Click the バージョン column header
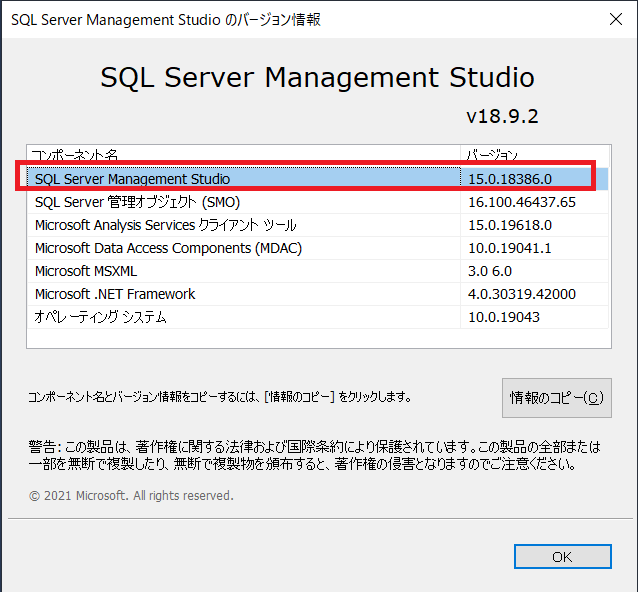This screenshot has width=638, height=592. (535, 155)
